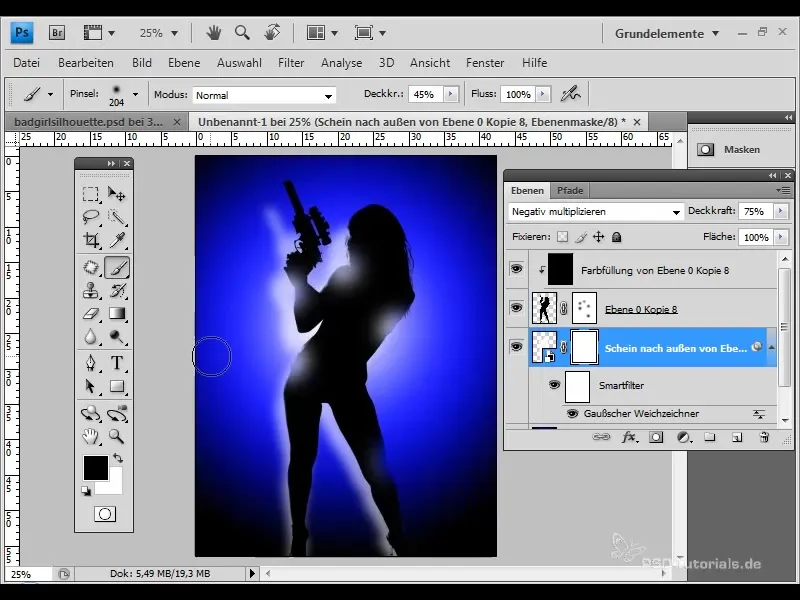Toggle lock image pixels

[581, 237]
